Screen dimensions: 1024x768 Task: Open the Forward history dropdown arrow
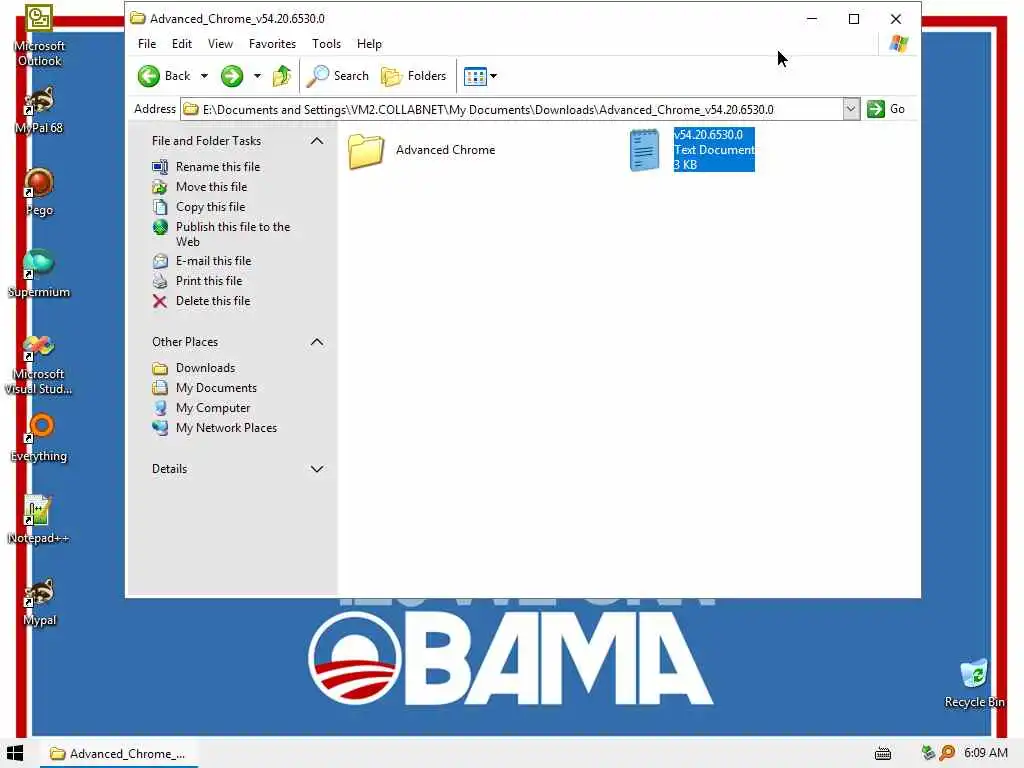pyautogui.click(x=257, y=76)
